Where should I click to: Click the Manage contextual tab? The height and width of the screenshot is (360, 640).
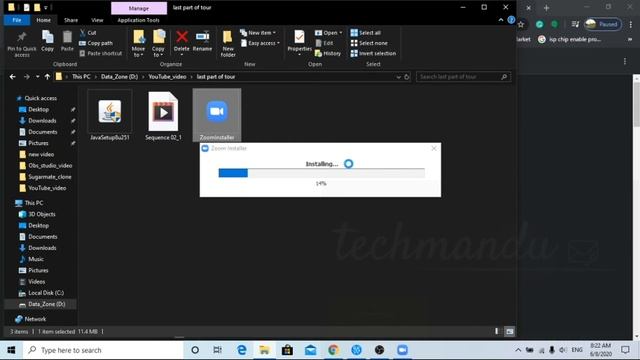(139, 8)
